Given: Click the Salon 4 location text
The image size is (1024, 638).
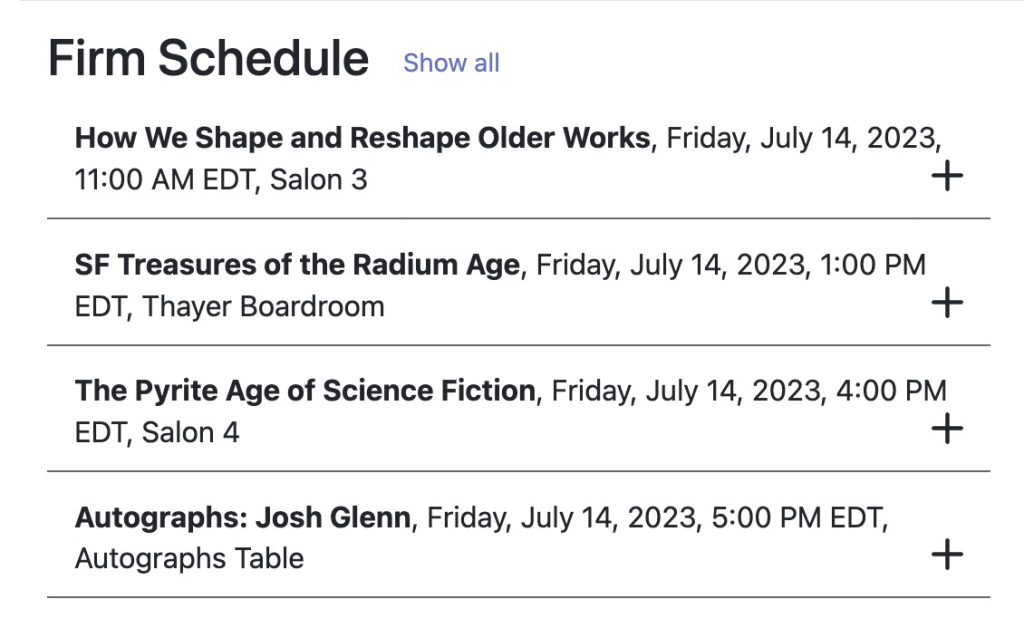Looking at the screenshot, I should pos(190,433).
